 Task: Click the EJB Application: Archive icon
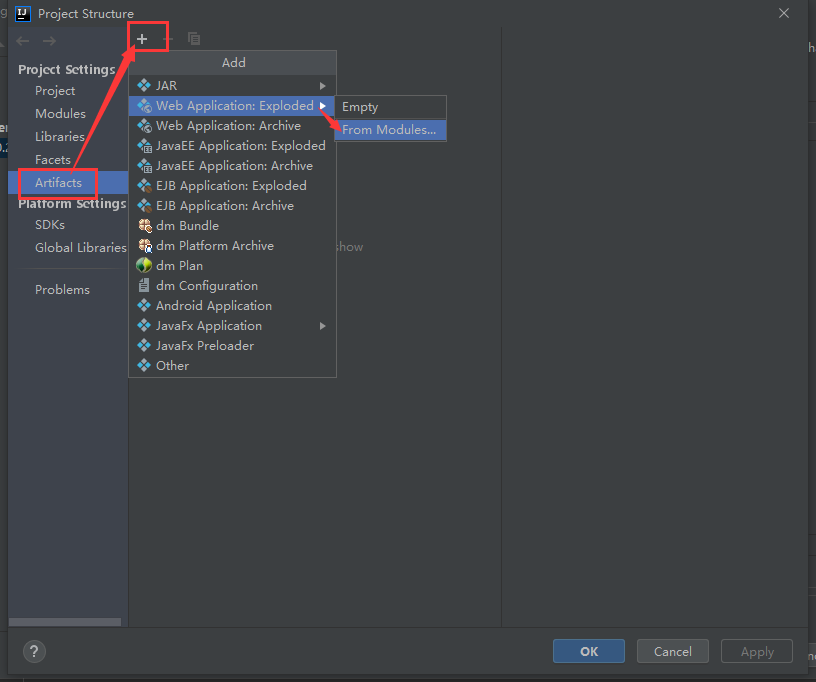[x=144, y=205]
